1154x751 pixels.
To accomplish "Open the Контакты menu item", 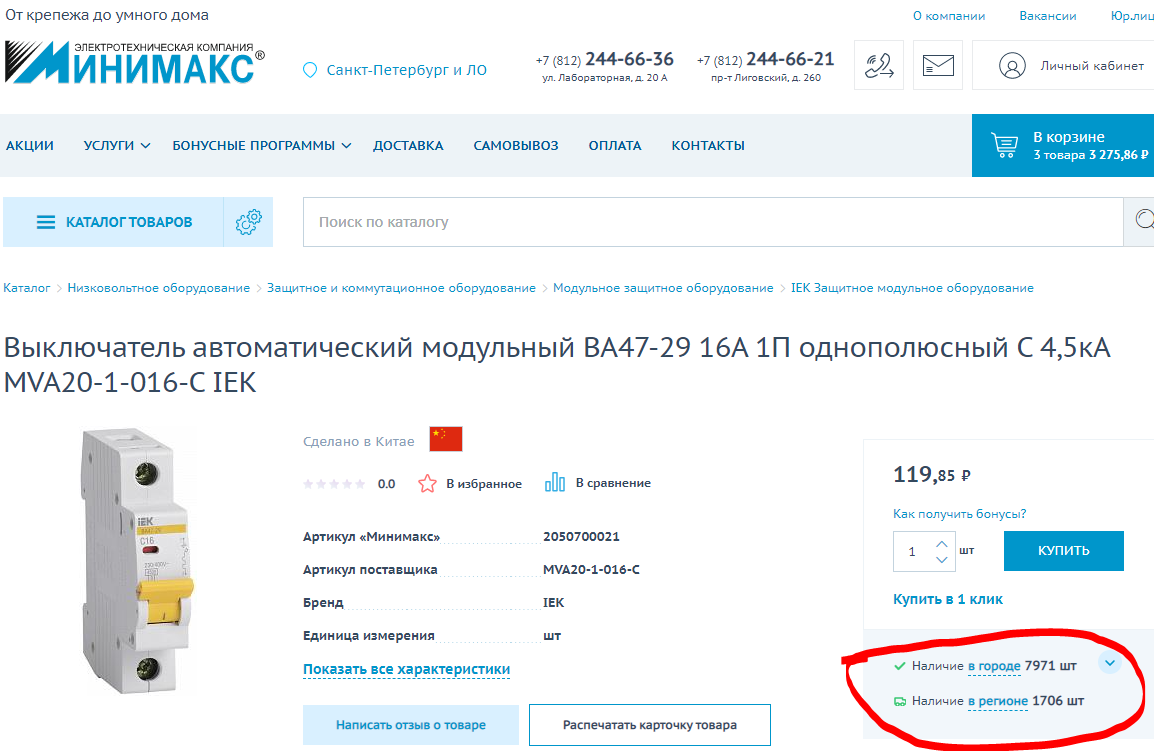I will pyautogui.click(x=708, y=146).
